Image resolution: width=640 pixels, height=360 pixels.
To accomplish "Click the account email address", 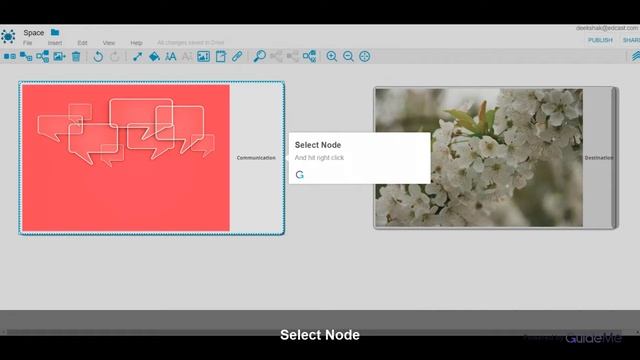I will 607,28.
